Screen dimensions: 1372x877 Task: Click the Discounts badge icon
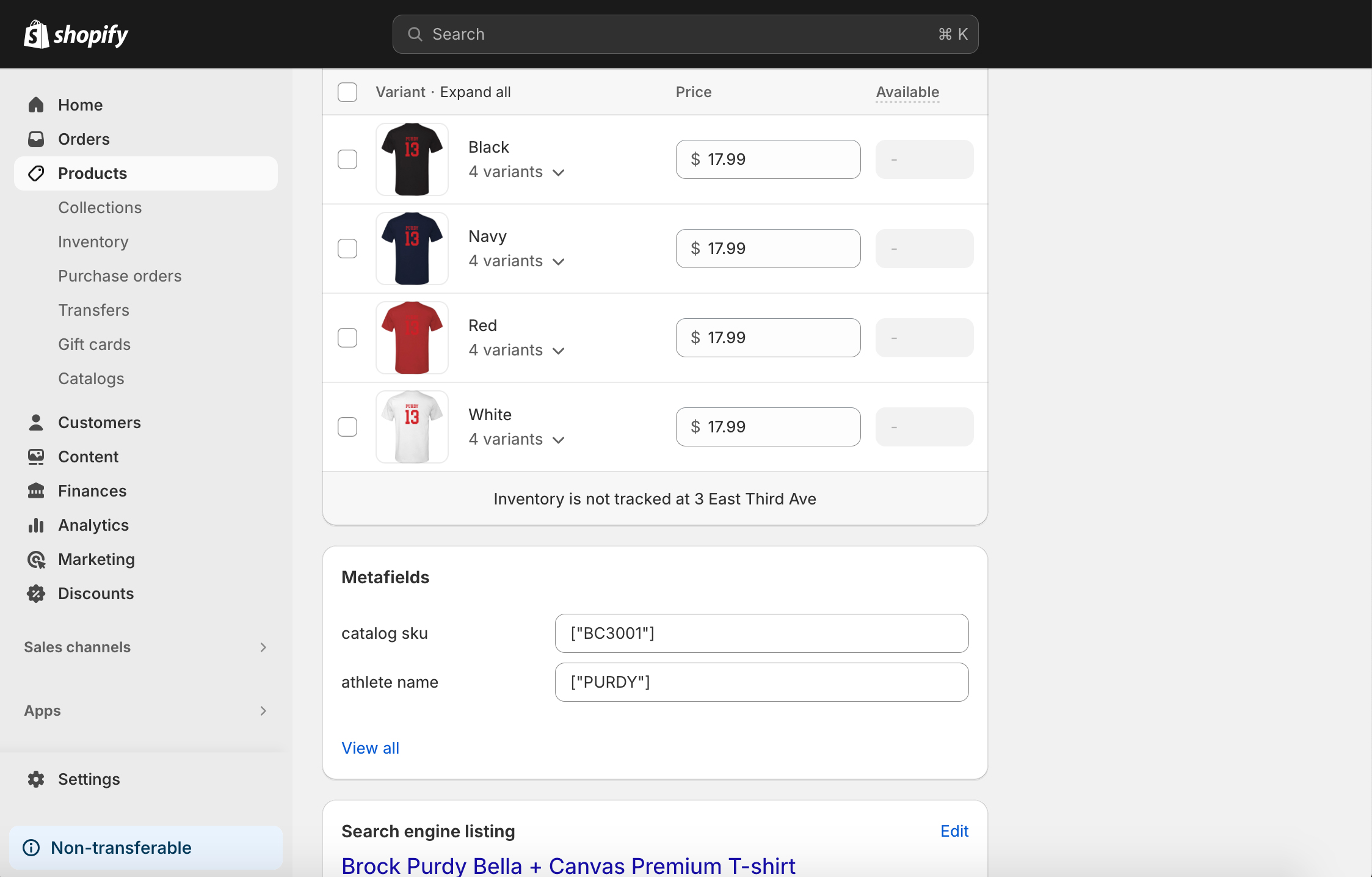36,594
